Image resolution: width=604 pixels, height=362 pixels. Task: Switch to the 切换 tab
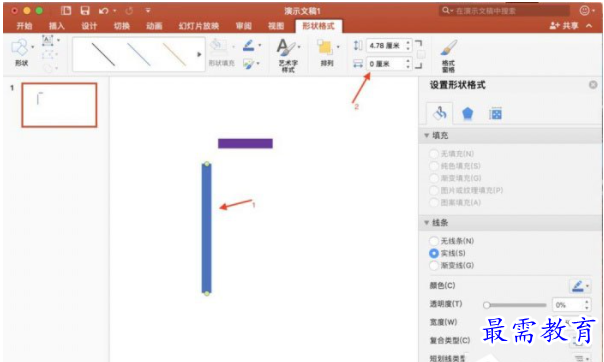pyautogui.click(x=122, y=26)
